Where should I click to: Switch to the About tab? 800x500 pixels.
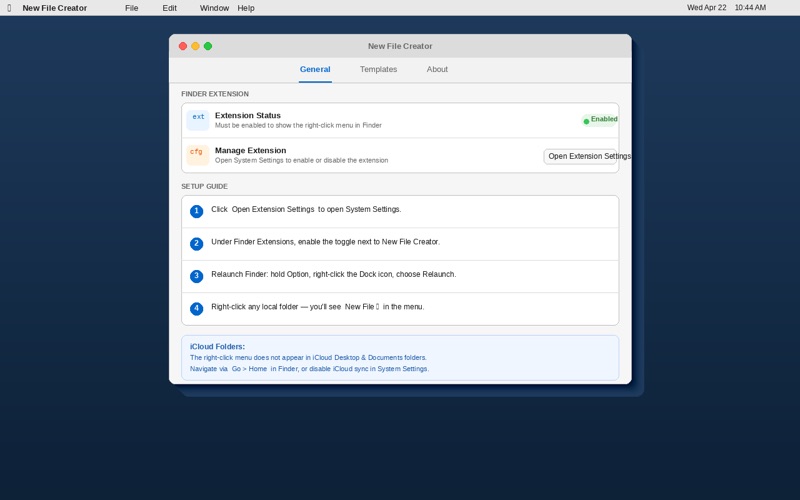[x=437, y=69]
